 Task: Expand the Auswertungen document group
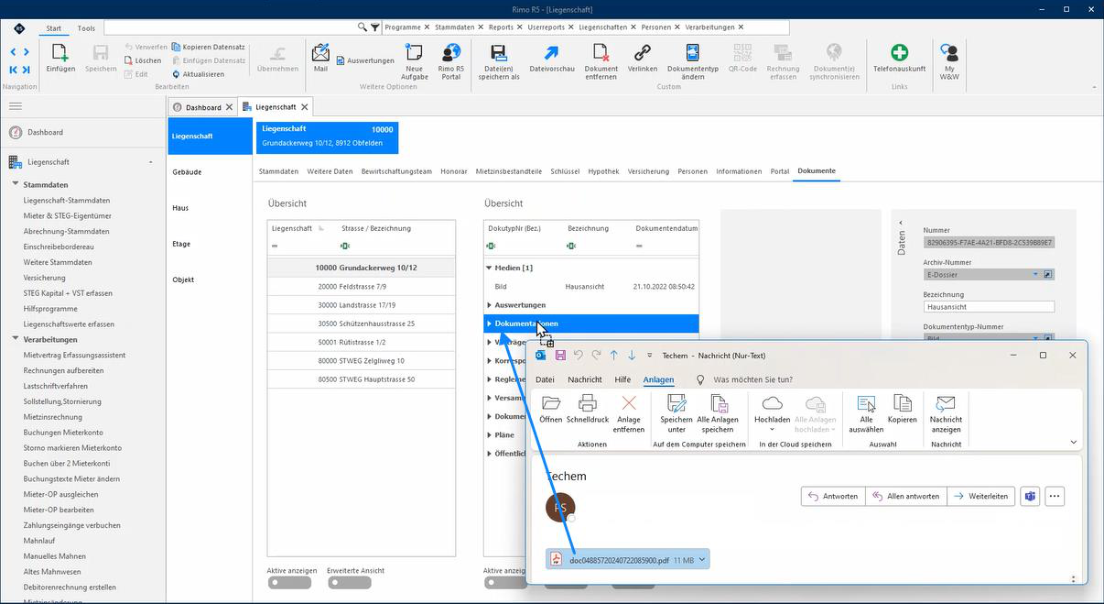(489, 306)
